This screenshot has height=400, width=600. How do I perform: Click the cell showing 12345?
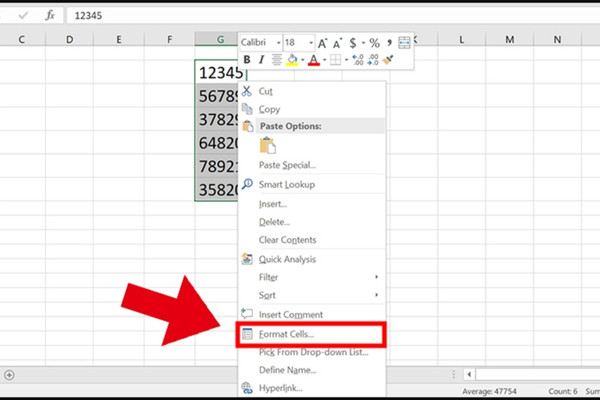(x=221, y=72)
